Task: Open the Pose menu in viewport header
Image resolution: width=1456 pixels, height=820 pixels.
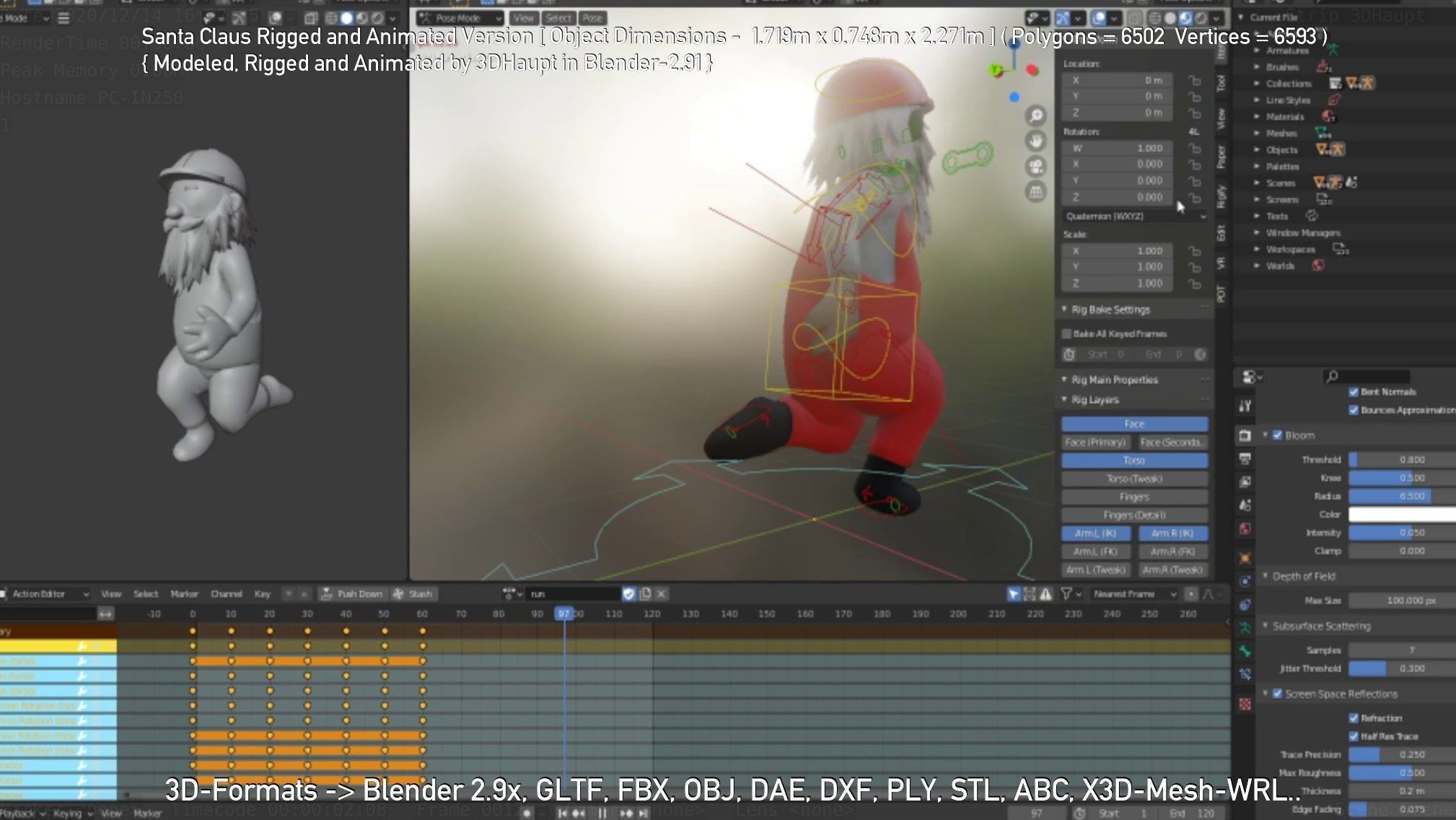Action: point(592,18)
